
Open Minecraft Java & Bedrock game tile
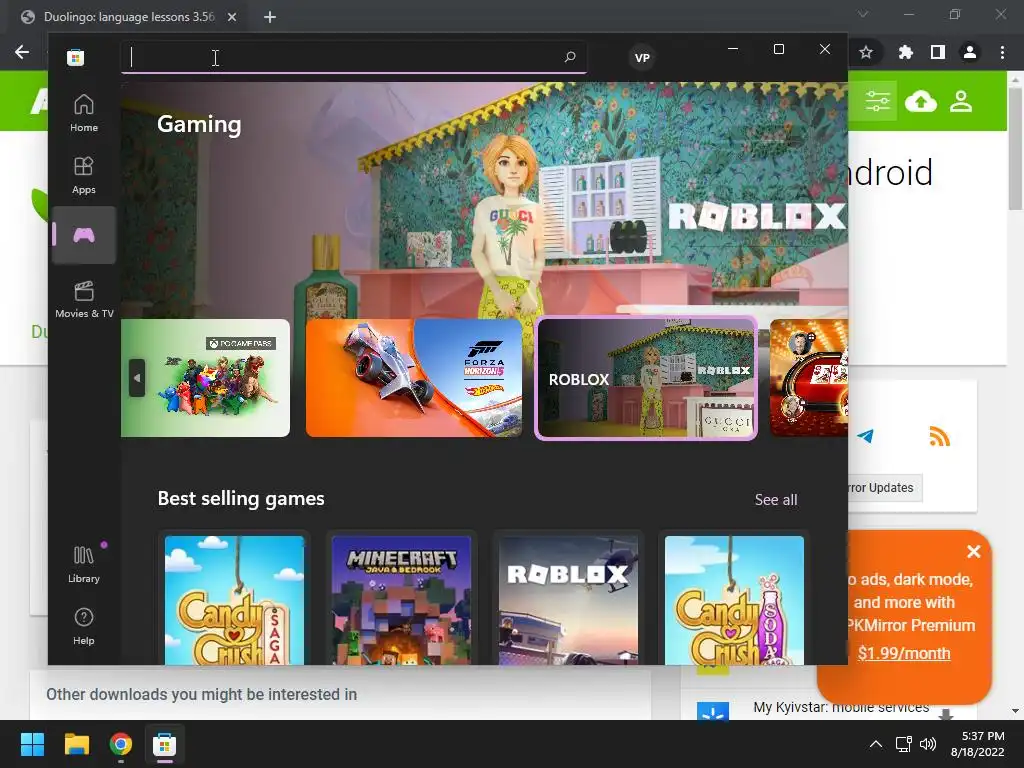point(401,600)
